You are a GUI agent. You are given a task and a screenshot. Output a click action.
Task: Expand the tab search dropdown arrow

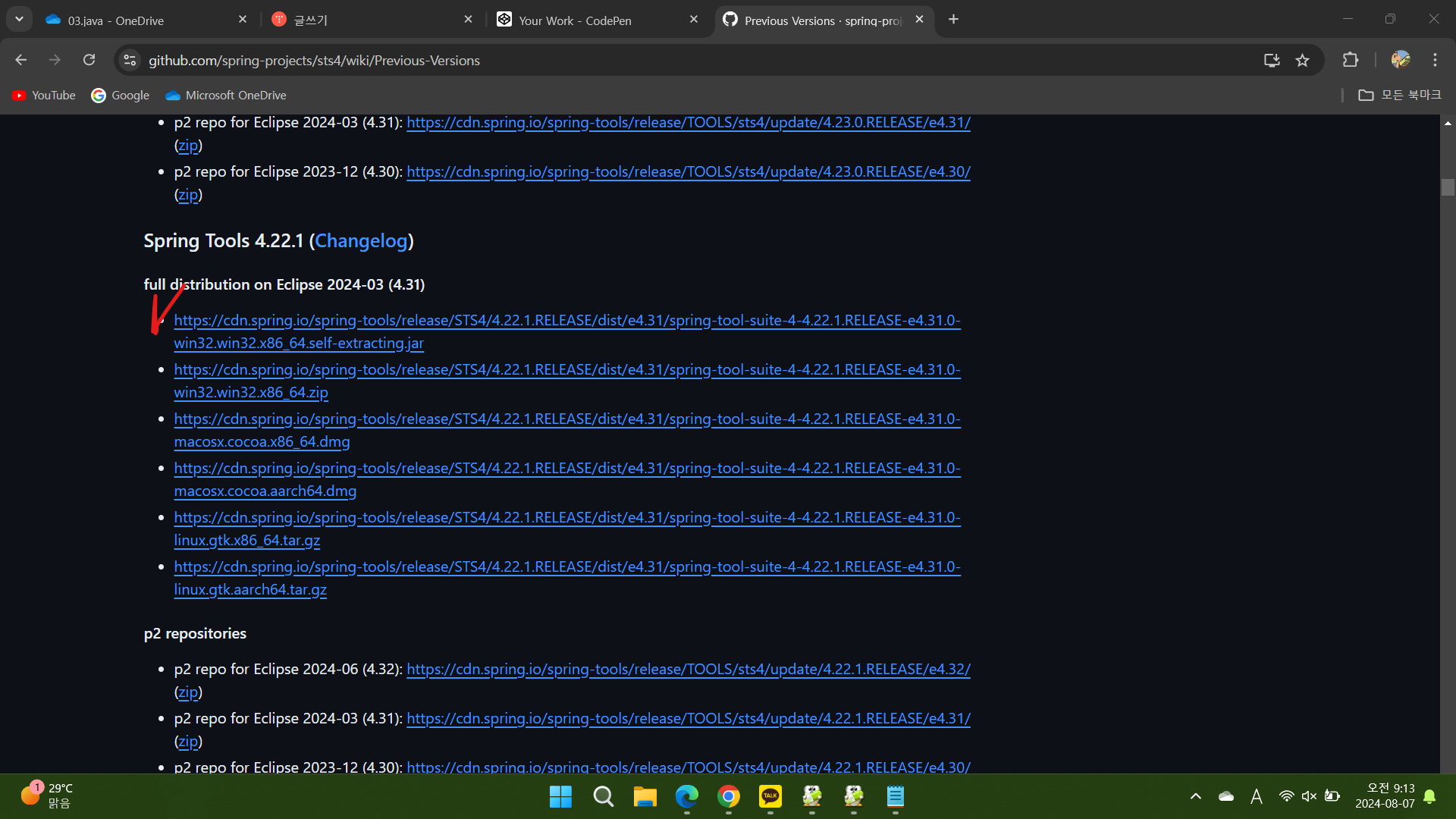tap(19, 19)
